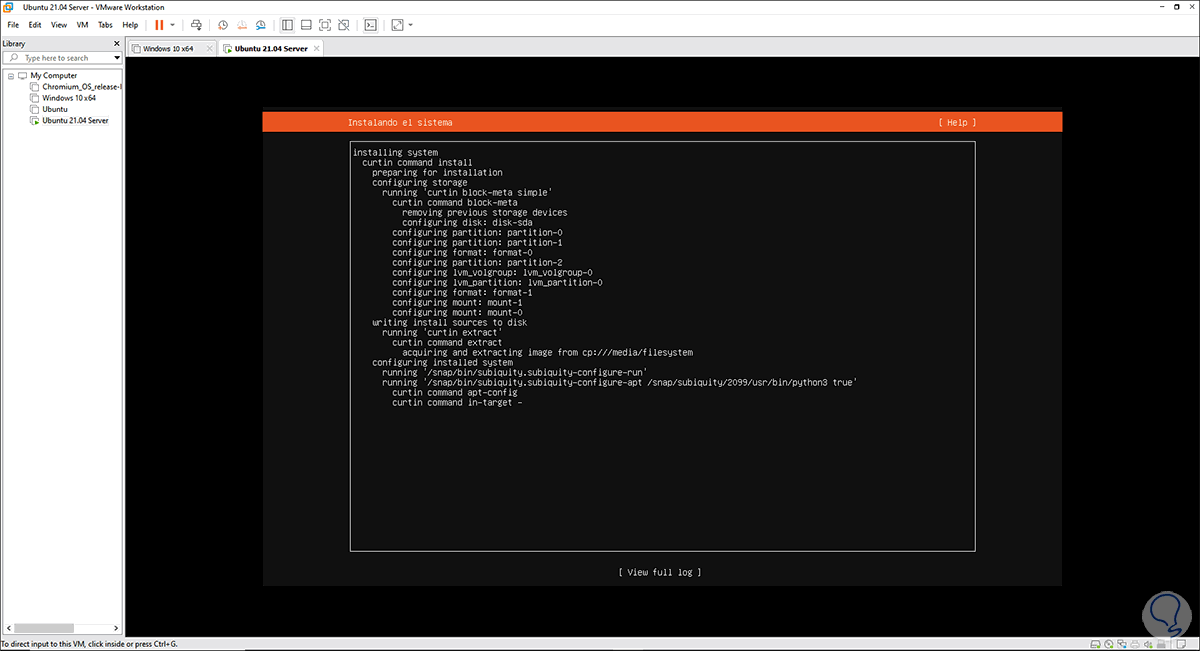Toggle the library sidebar view icon

[287, 24]
